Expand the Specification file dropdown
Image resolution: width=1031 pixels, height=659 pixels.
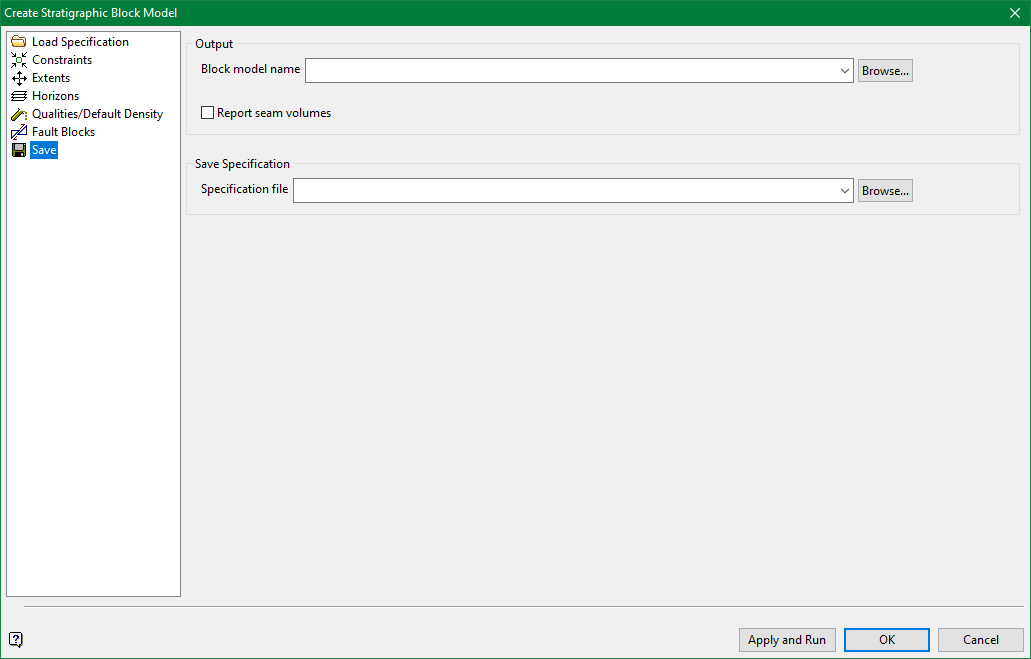click(x=845, y=190)
